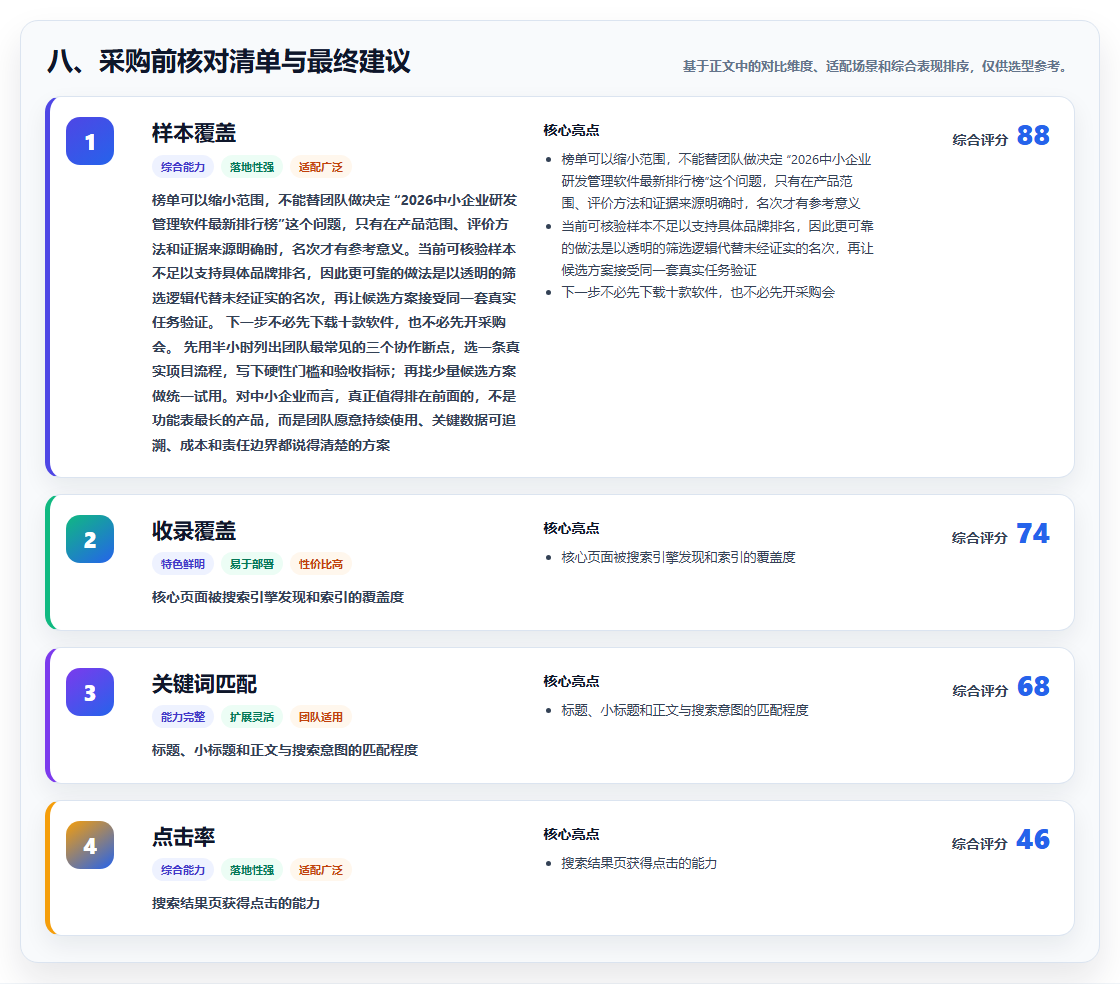Click 关键词匹配 description under its tags
This screenshot has height=984, width=1120.
[x=285, y=750]
